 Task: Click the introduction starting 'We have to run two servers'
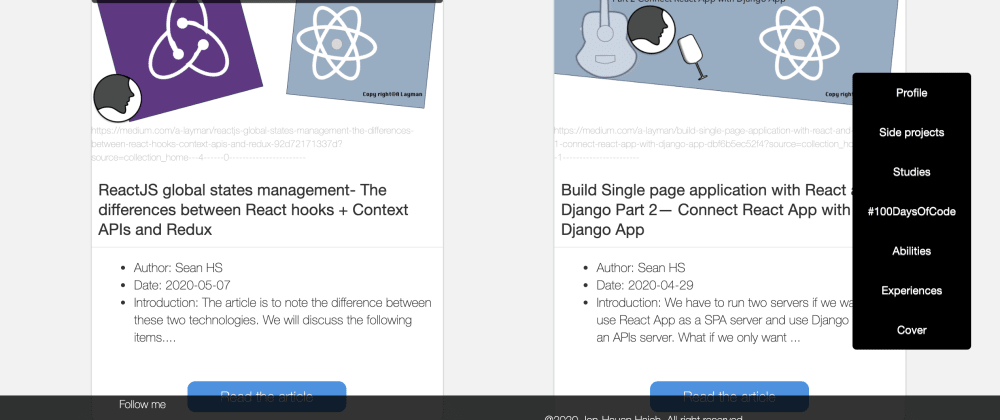pos(724,320)
